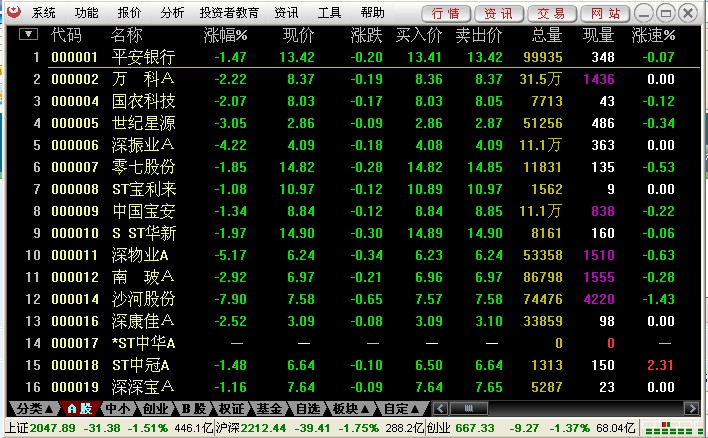This screenshot has height=438, width=708.
Task: Switch to the B股 tab
Action: pos(193,409)
